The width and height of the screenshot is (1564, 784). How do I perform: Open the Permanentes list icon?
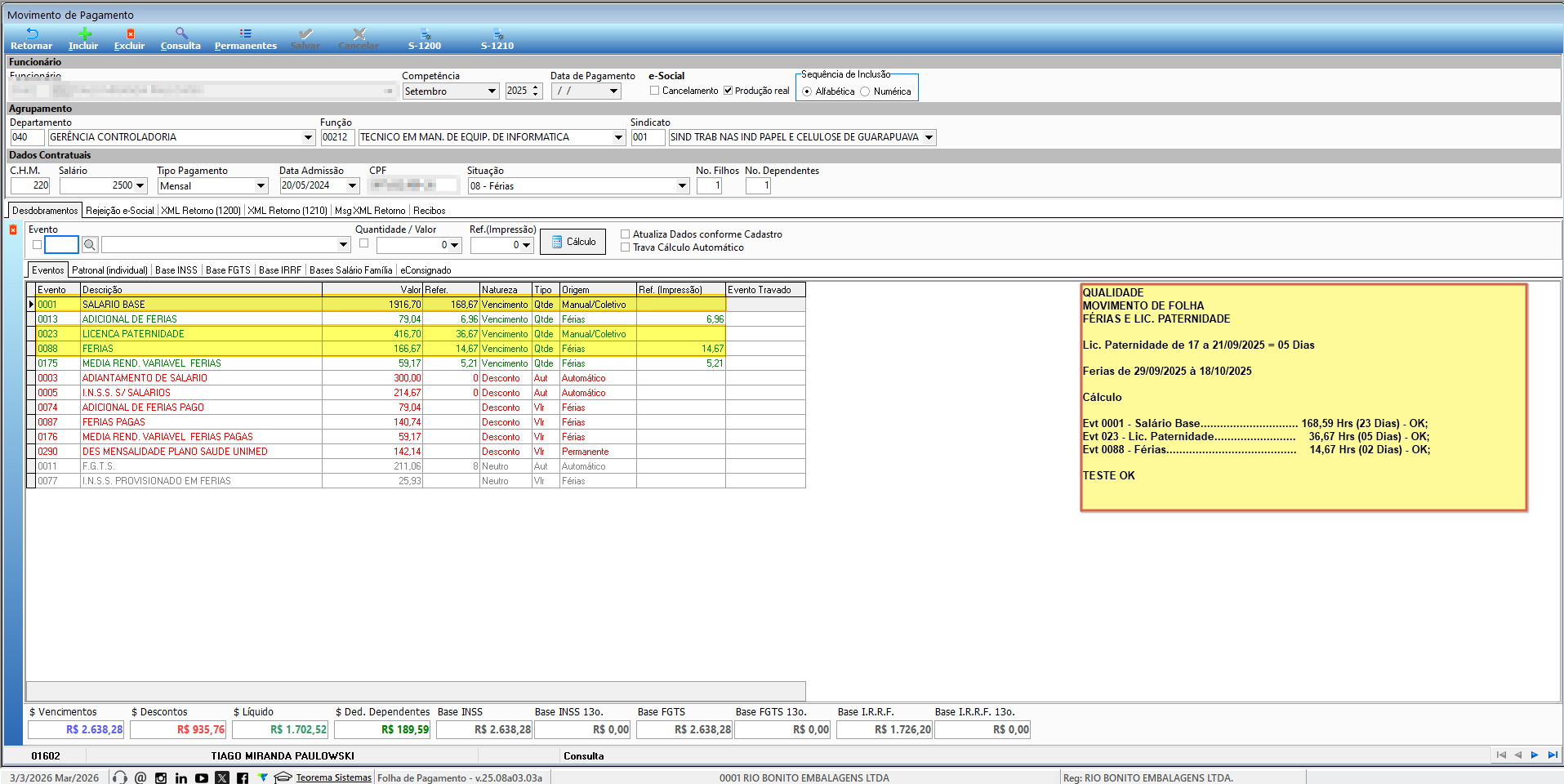click(245, 38)
